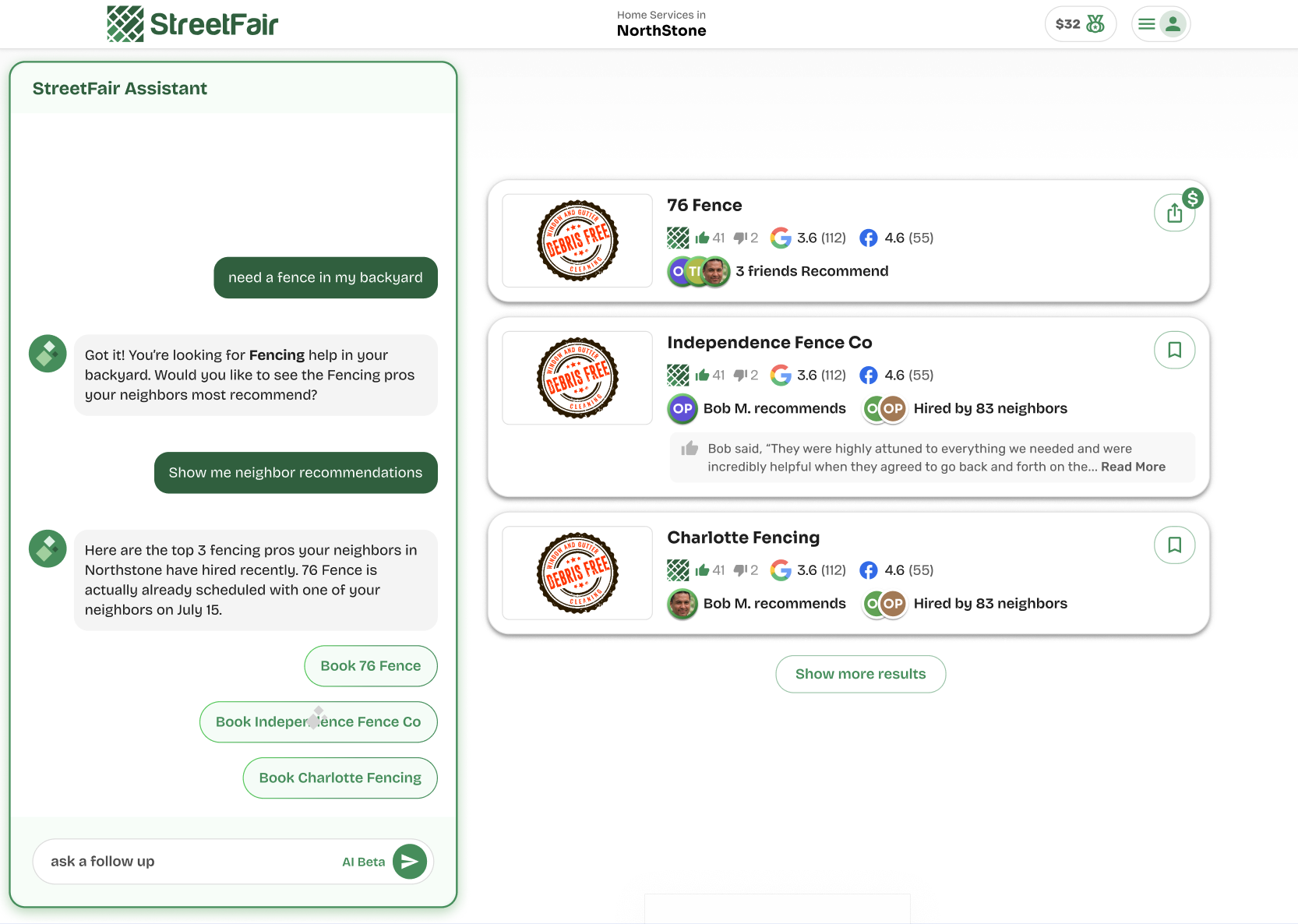The height and width of the screenshot is (924, 1298).
Task: Share the 76 Fence listing
Action: (1175, 213)
